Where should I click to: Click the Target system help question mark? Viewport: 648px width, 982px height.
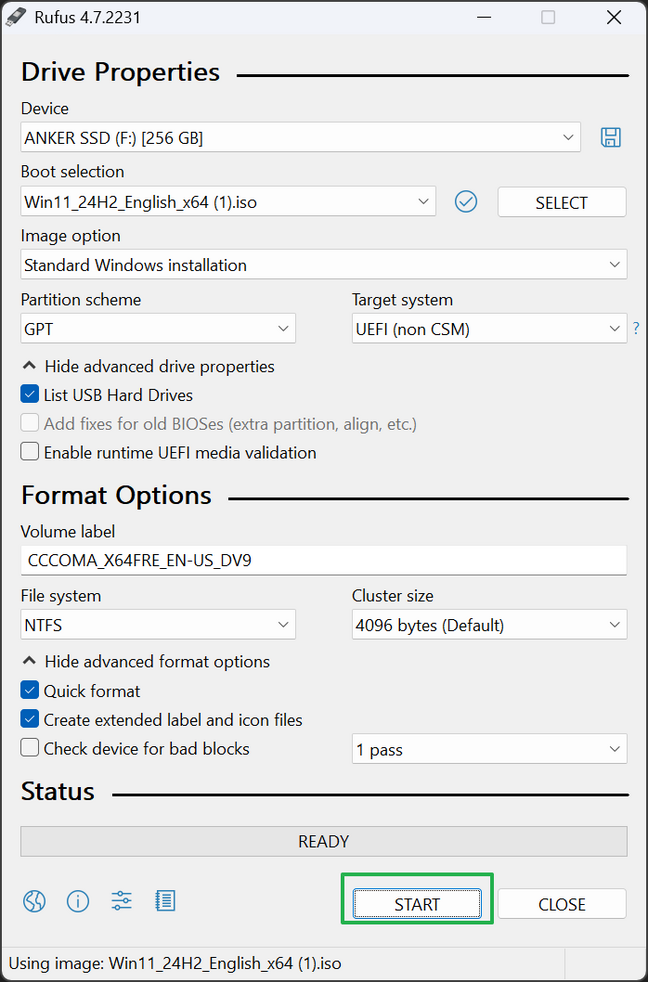[636, 328]
